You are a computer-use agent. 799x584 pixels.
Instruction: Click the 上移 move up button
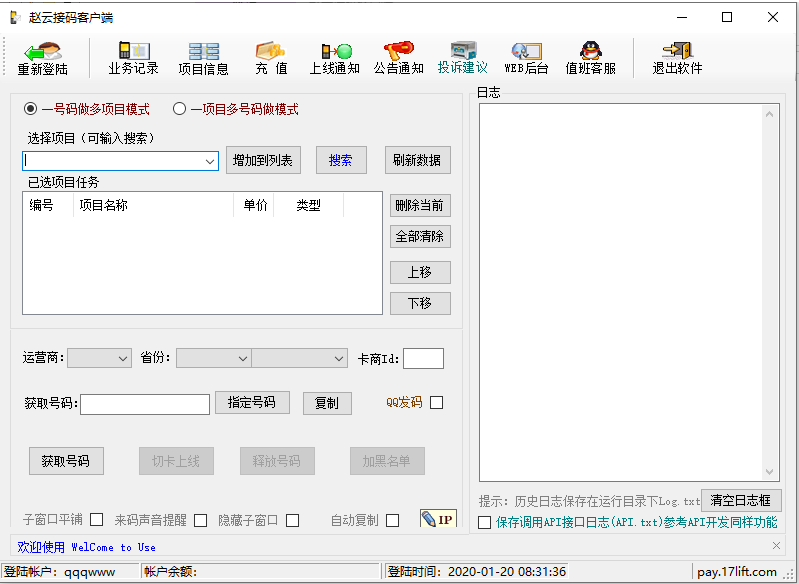420,273
